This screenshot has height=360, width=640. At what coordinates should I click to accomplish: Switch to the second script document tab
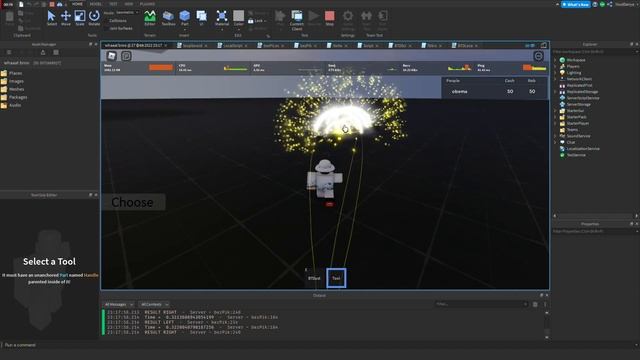point(233,46)
